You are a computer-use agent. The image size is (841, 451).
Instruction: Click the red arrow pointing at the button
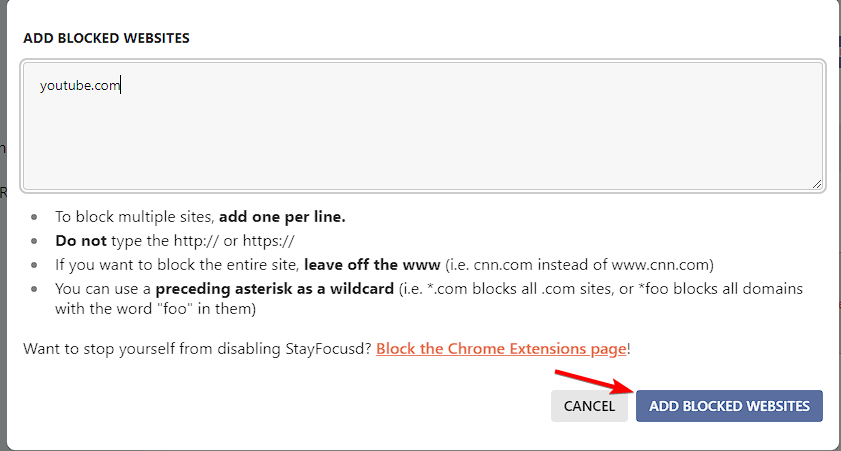click(x=592, y=383)
